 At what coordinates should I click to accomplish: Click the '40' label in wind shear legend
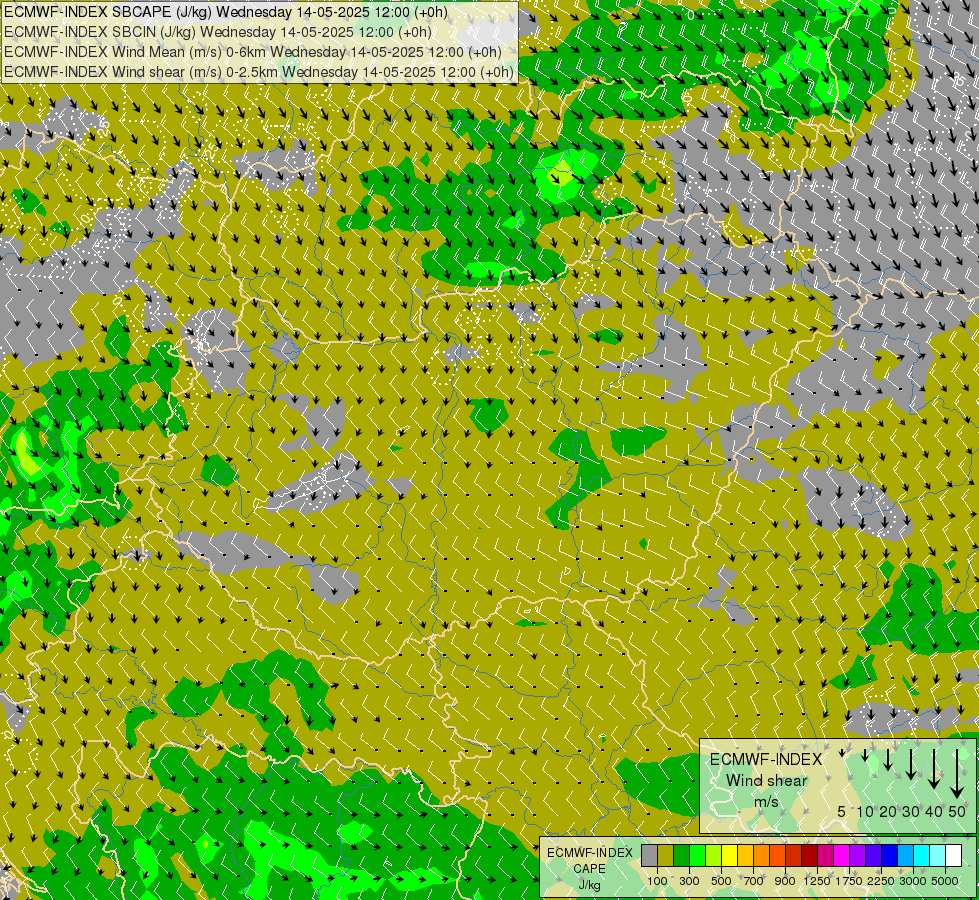934,811
